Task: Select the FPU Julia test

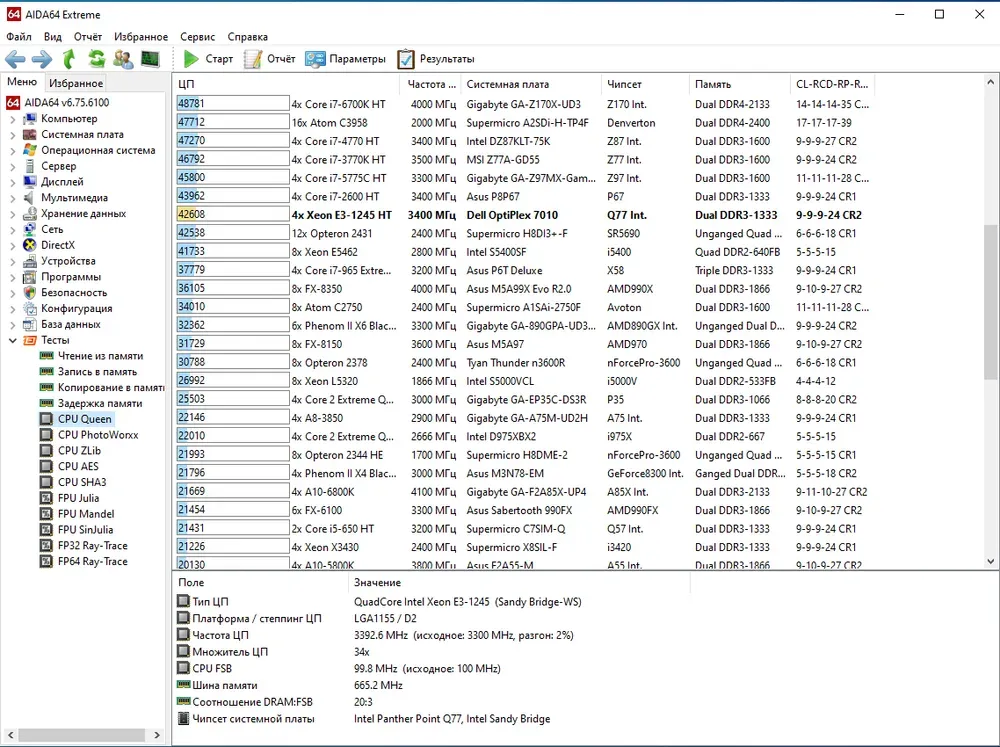Action: [78, 498]
